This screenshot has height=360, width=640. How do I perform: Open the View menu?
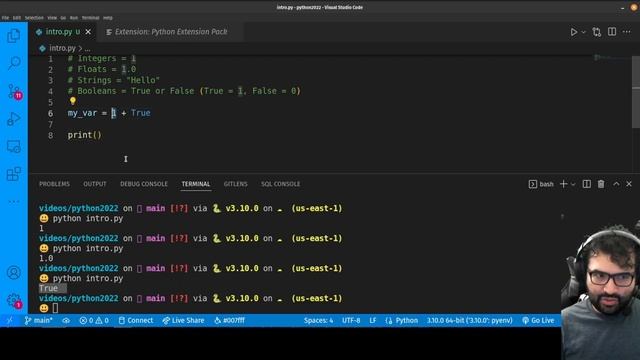(52, 18)
